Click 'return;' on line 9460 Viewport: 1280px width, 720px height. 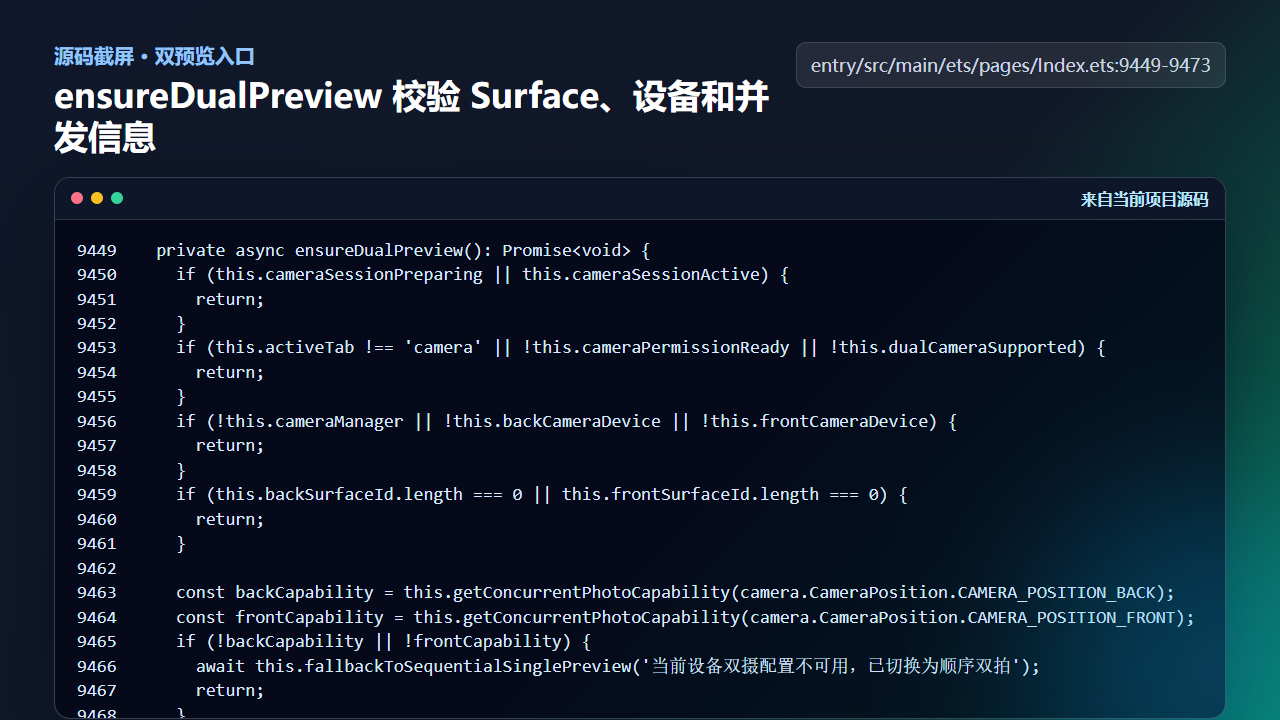click(230, 519)
